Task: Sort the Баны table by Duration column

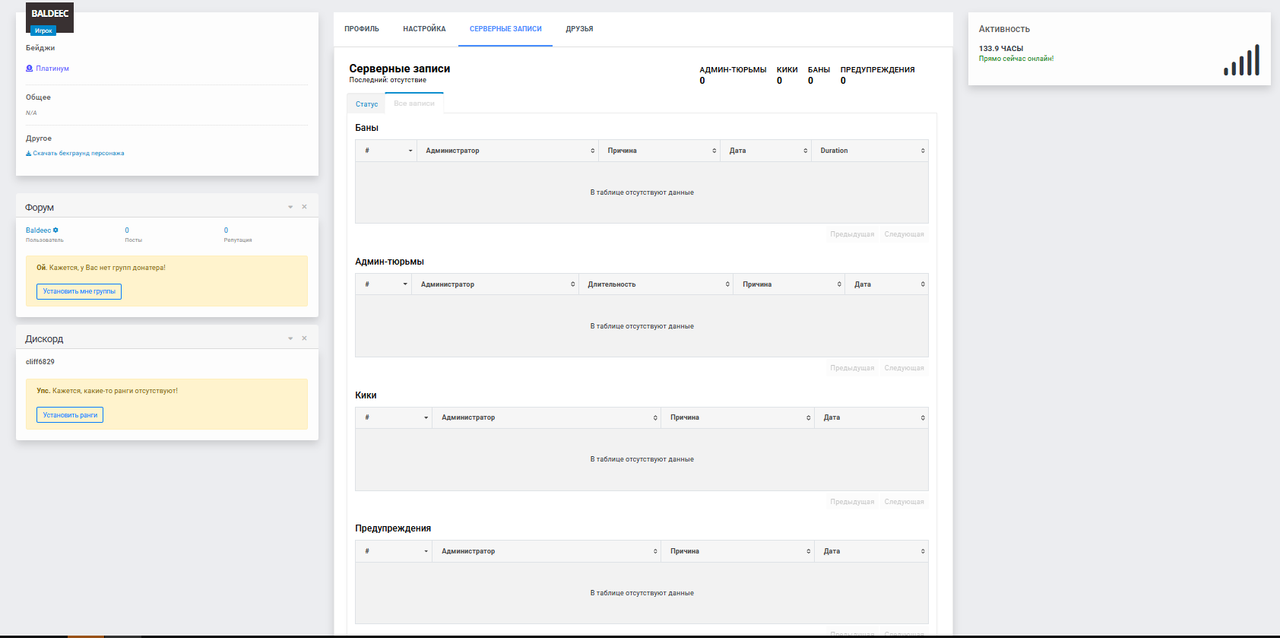Action: (x=869, y=151)
